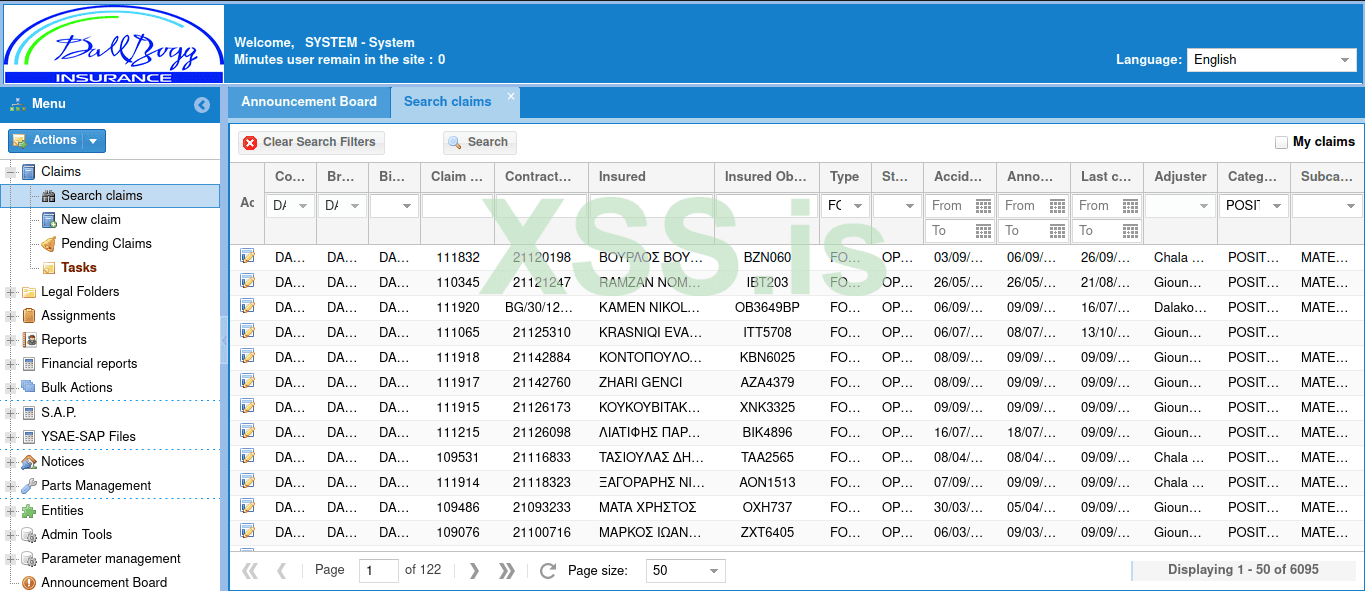The width and height of the screenshot is (1365, 591).
Task: Collapse the Menu sidebar panel arrow
Action: pos(202,105)
